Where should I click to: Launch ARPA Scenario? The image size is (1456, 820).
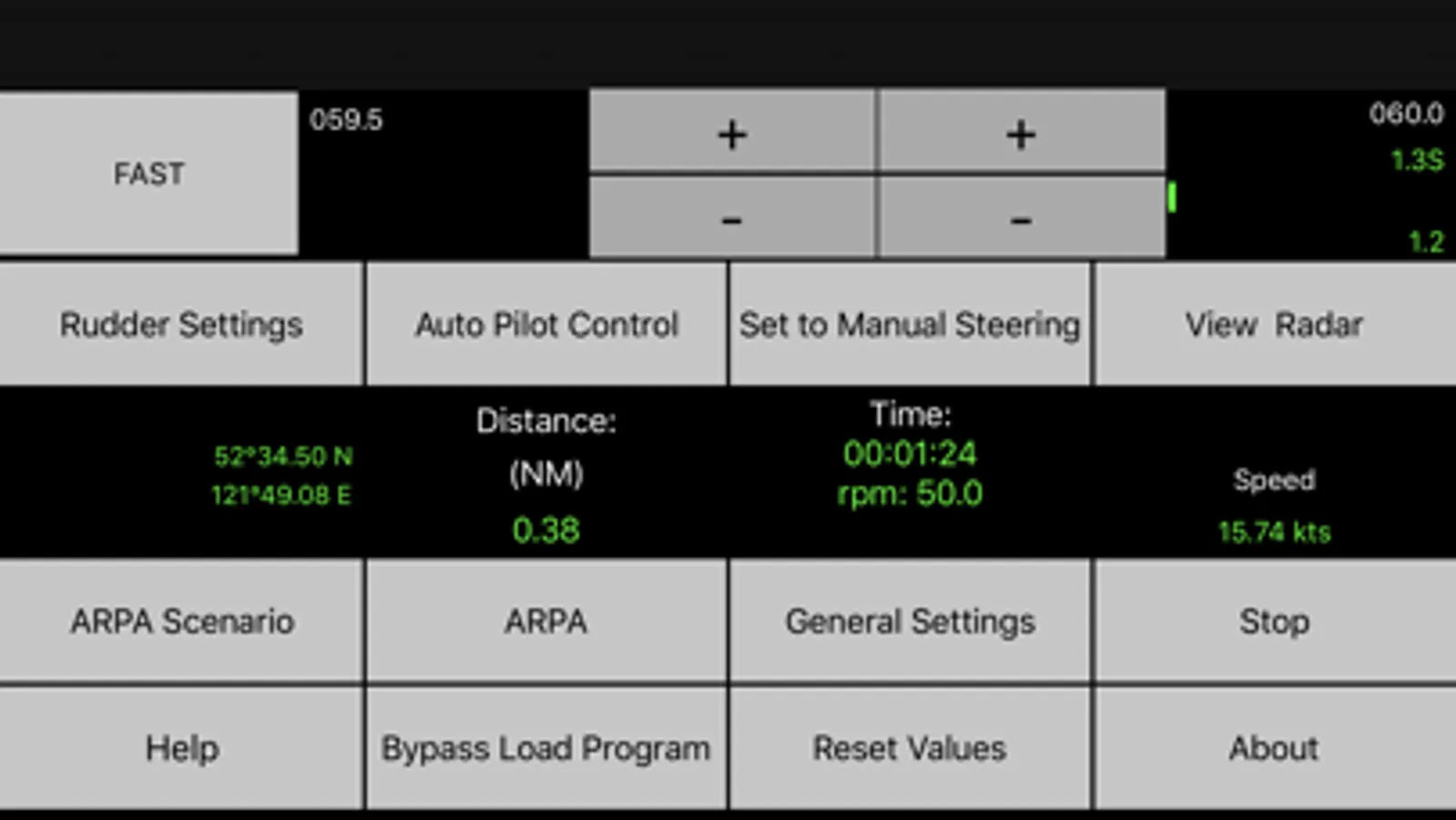[x=180, y=620]
